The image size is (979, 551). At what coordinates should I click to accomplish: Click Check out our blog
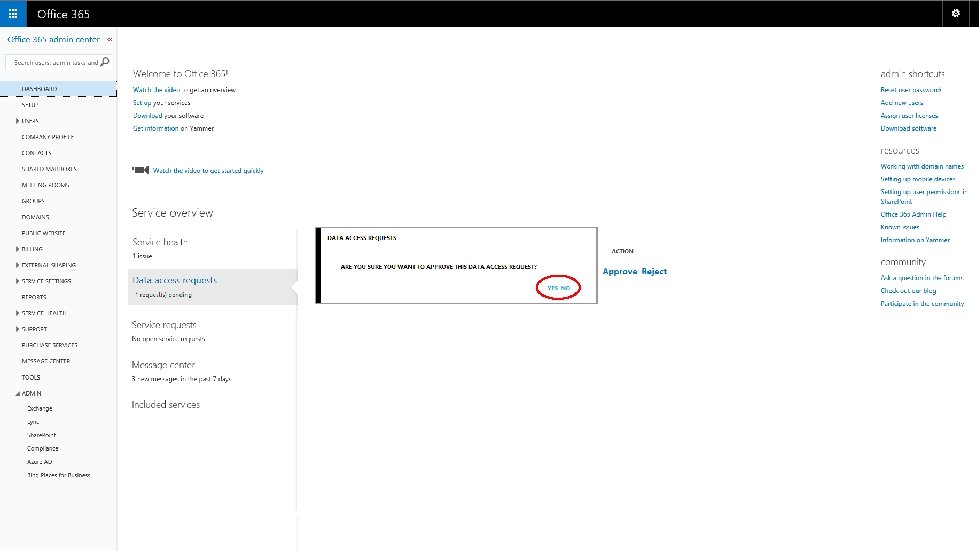click(908, 291)
